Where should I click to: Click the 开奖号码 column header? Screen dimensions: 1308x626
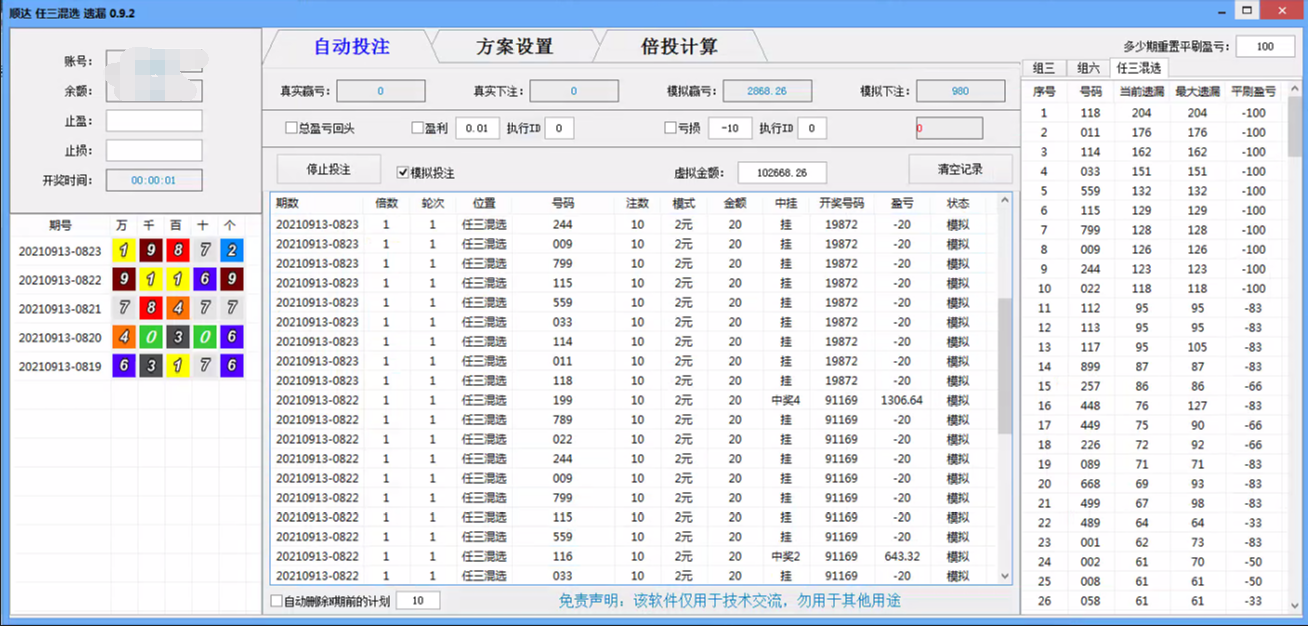(841, 203)
